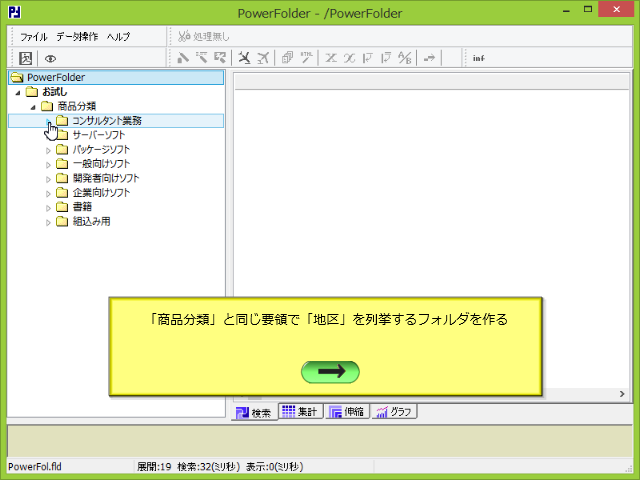
Task: Switch to the 検索 tab
Action: (254, 413)
